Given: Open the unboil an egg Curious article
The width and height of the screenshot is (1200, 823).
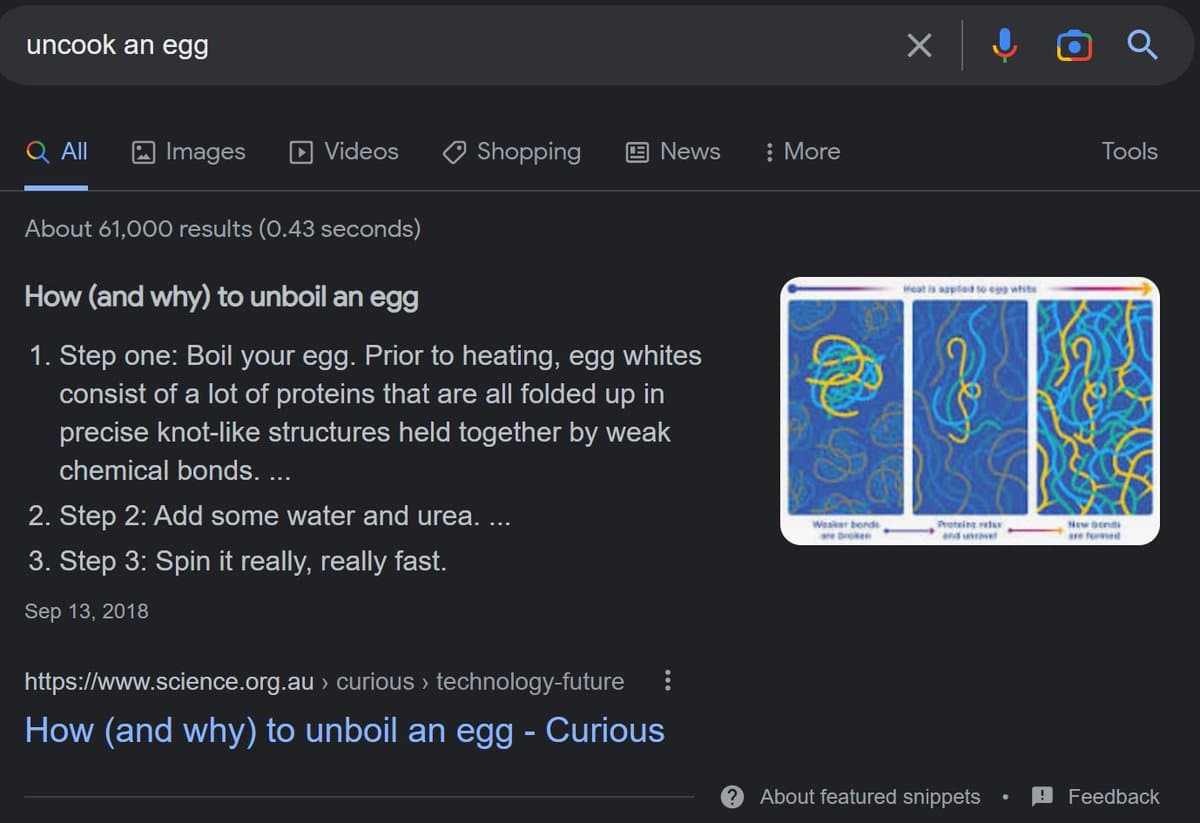Looking at the screenshot, I should coord(344,731).
